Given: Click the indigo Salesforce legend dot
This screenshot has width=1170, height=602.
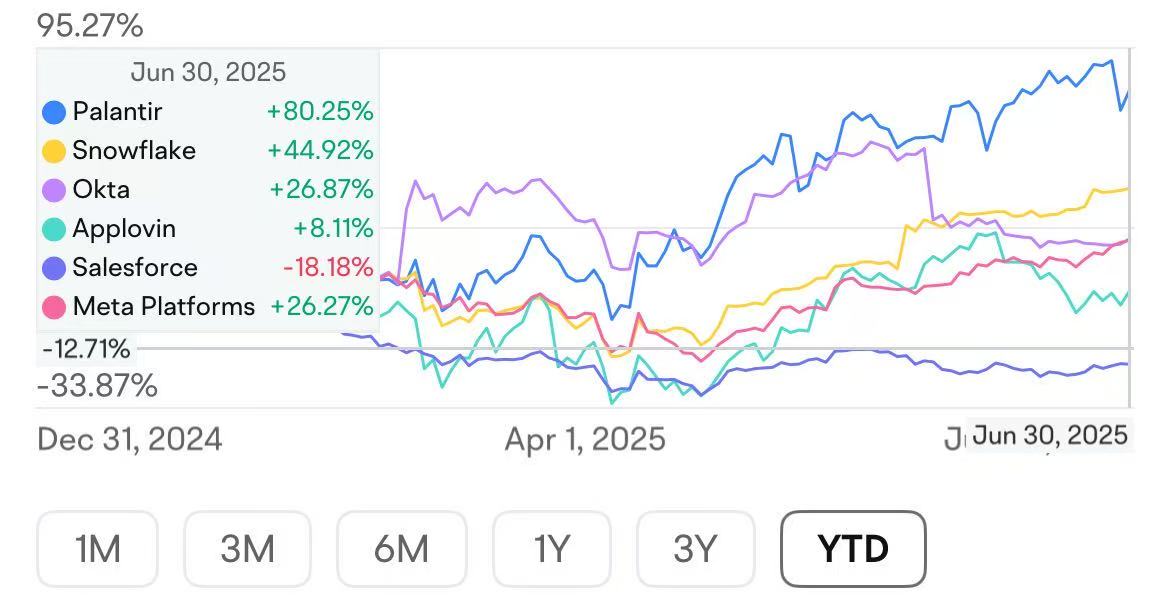Looking at the screenshot, I should tap(54, 268).
